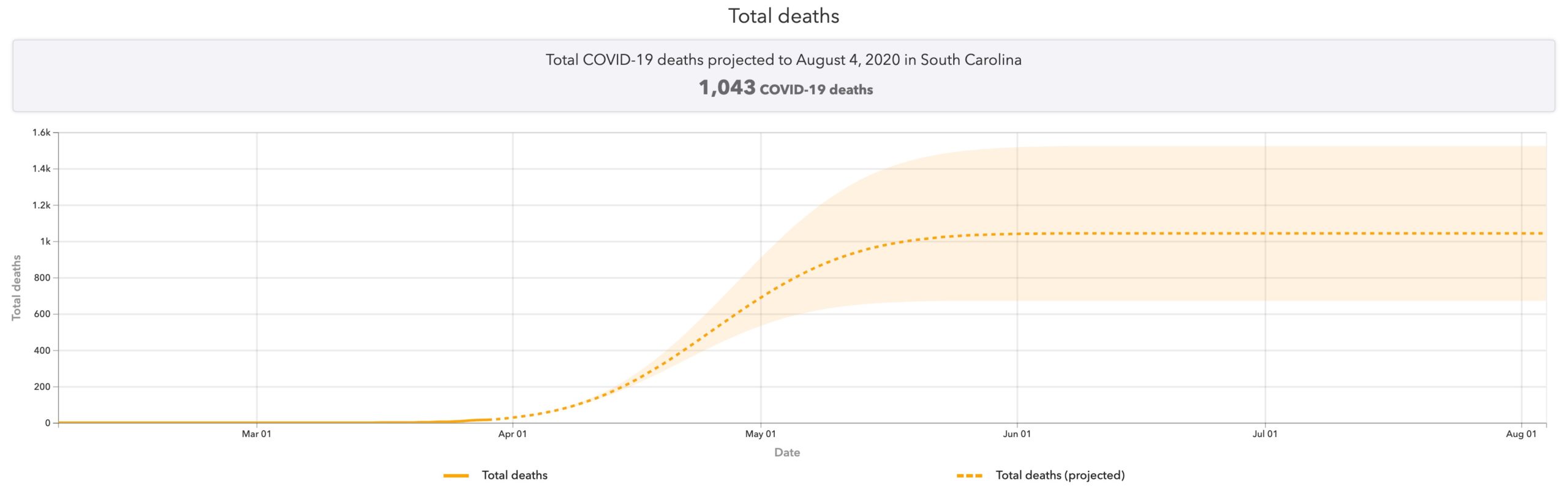Click the '1k' y-axis tick label

pos(45,242)
